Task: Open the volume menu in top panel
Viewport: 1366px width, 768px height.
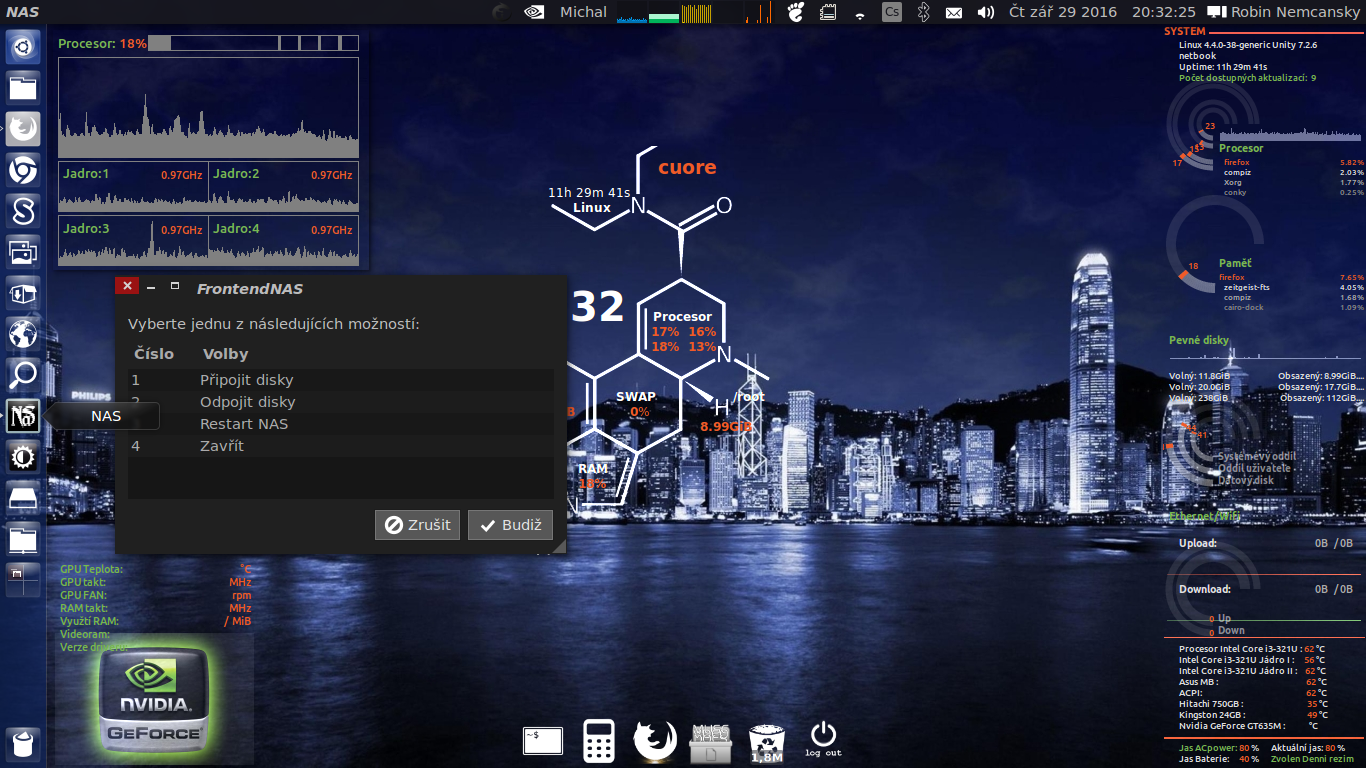Action: click(x=985, y=12)
